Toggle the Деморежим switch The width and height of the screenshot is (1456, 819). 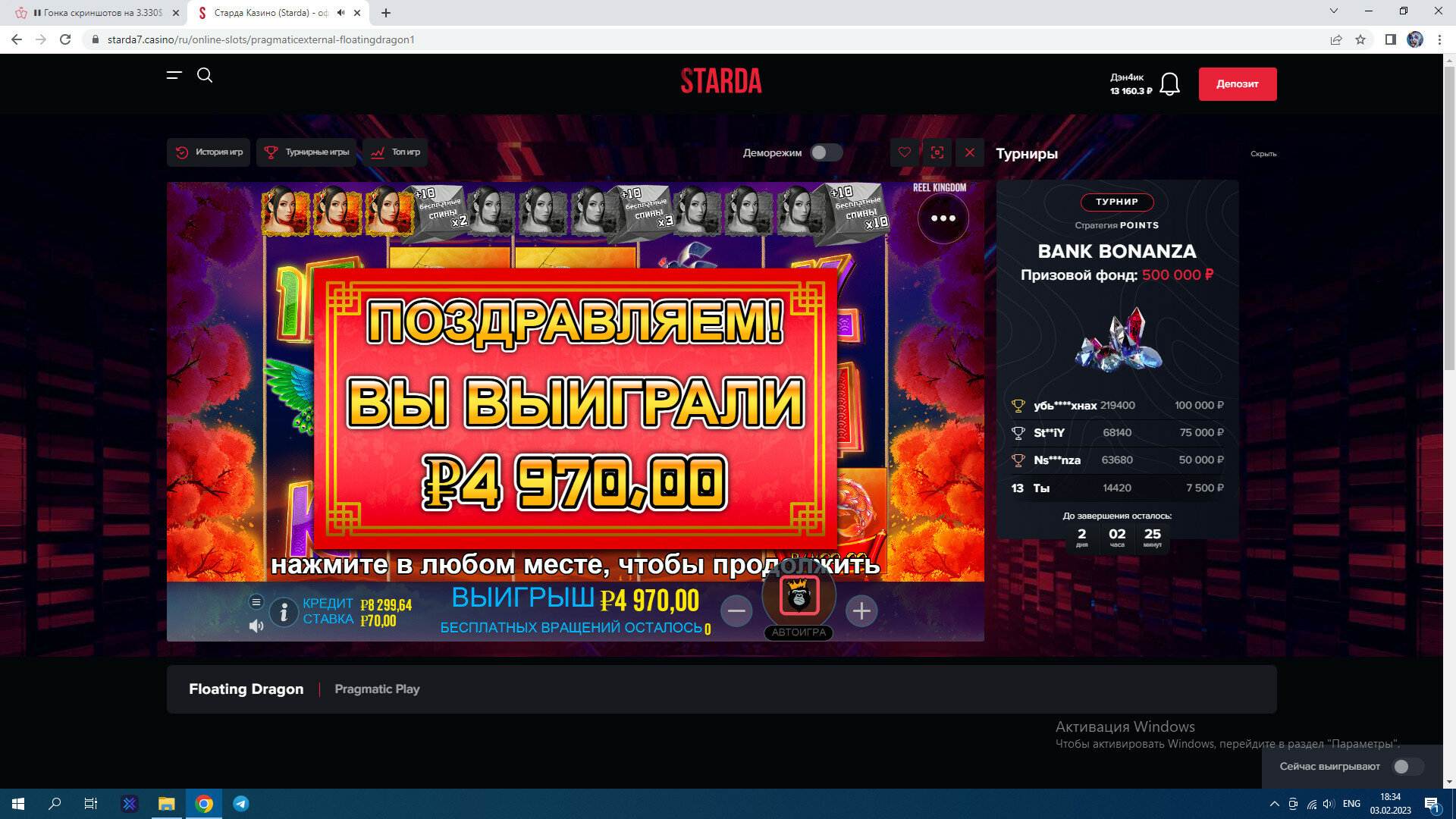pos(826,152)
